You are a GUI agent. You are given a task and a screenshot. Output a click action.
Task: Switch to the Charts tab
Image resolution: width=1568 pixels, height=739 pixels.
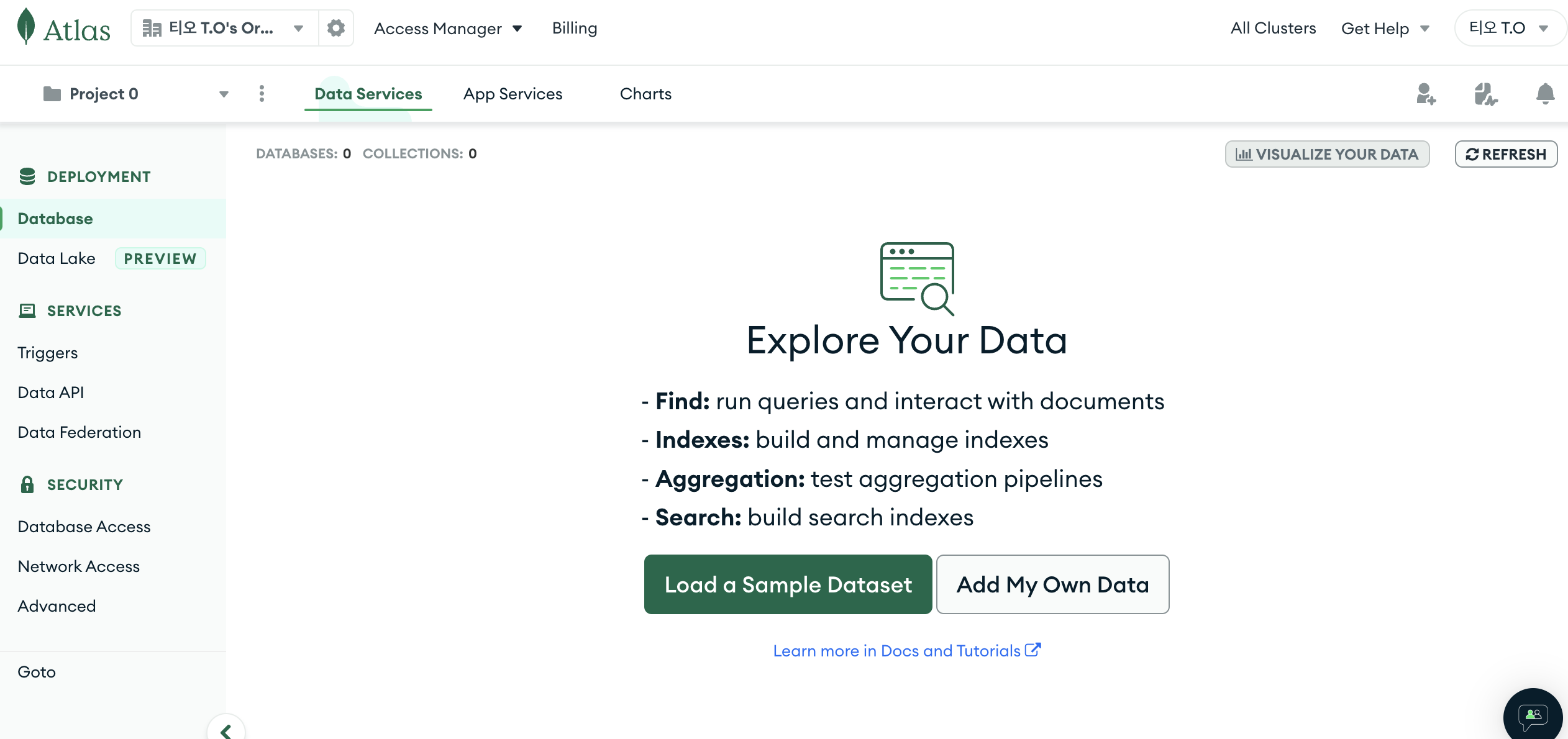646,94
